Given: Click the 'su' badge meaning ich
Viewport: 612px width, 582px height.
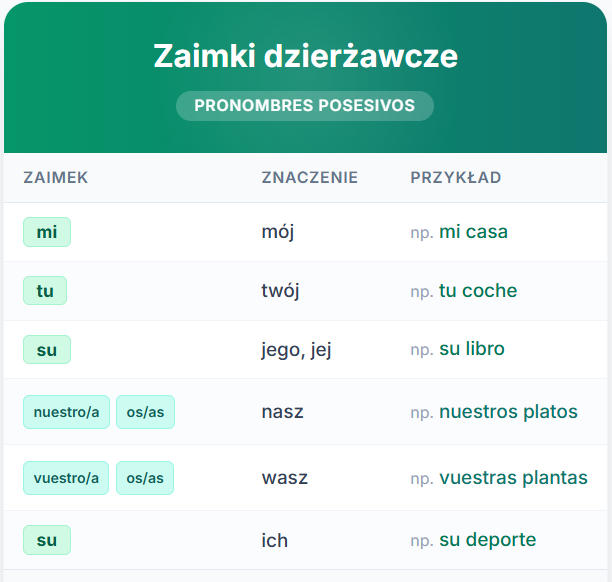Looking at the screenshot, I should [47, 540].
